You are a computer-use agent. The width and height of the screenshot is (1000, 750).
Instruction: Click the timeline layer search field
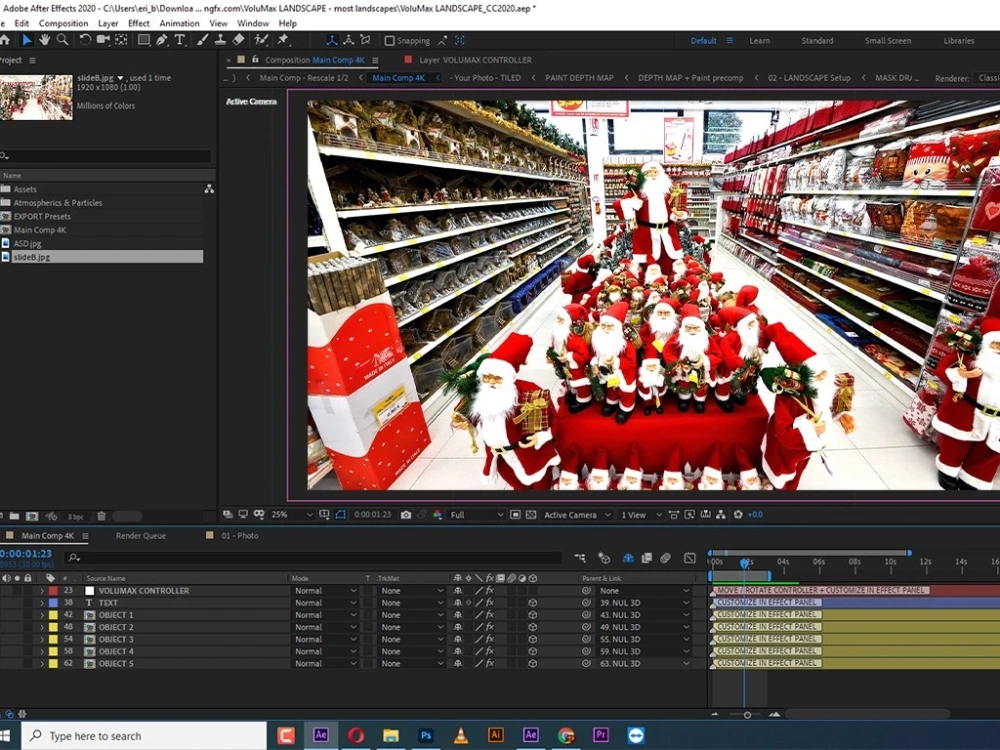[312, 558]
